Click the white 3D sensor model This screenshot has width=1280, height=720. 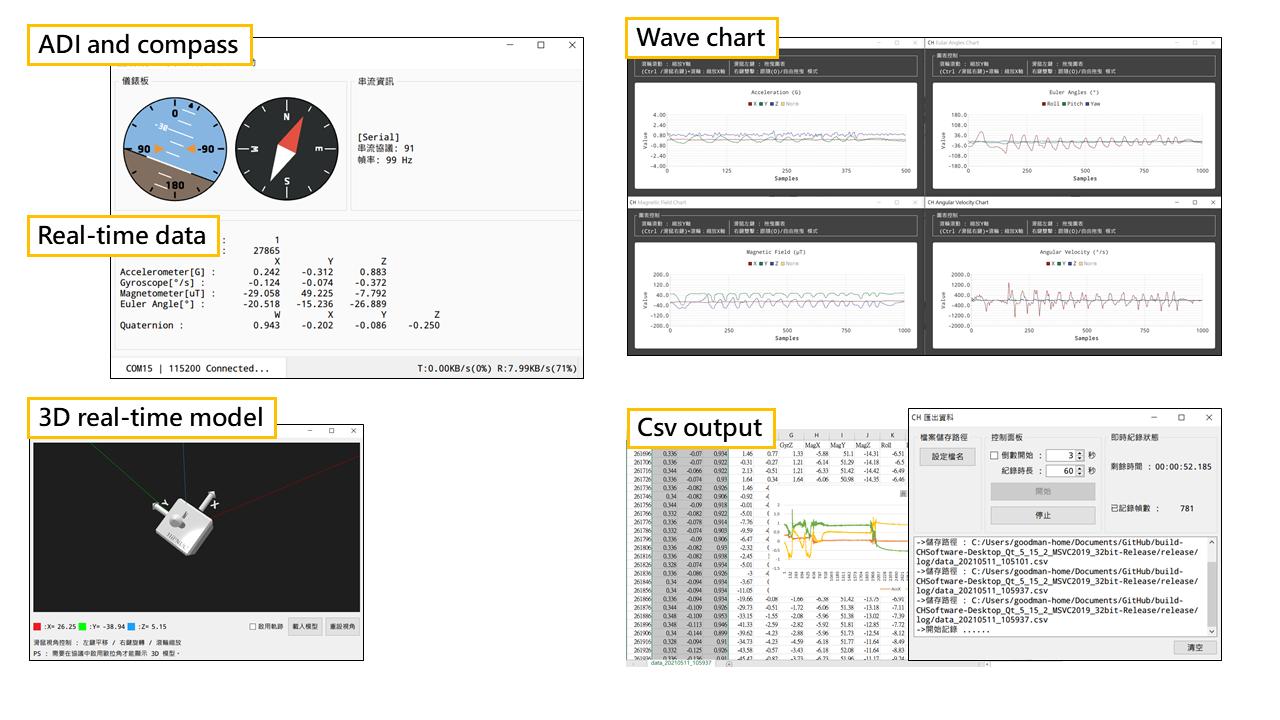(x=185, y=525)
